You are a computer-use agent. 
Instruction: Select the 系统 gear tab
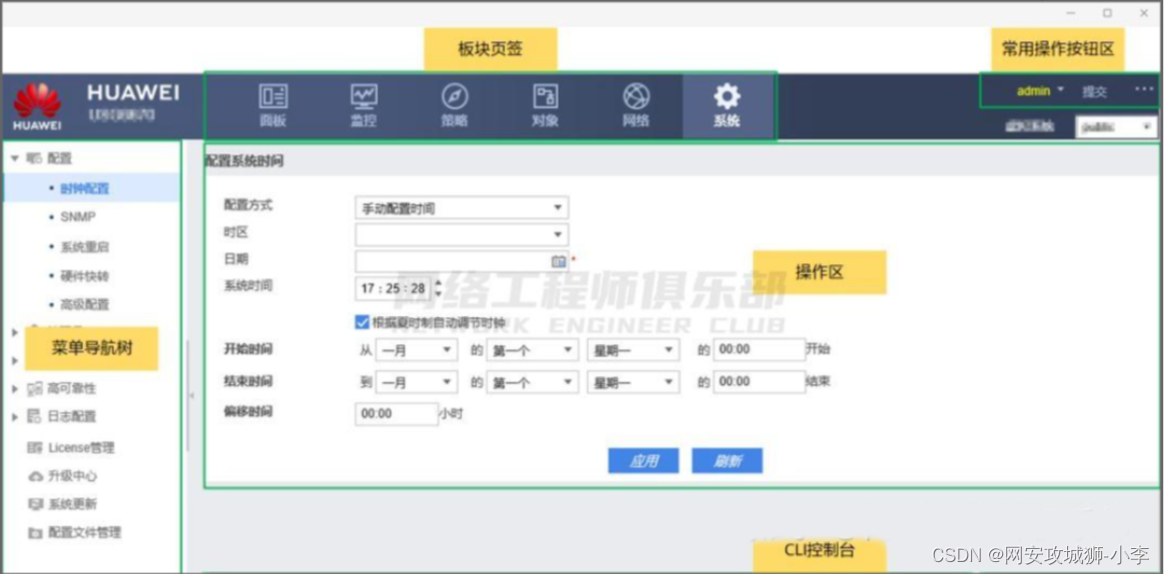pyautogui.click(x=727, y=105)
